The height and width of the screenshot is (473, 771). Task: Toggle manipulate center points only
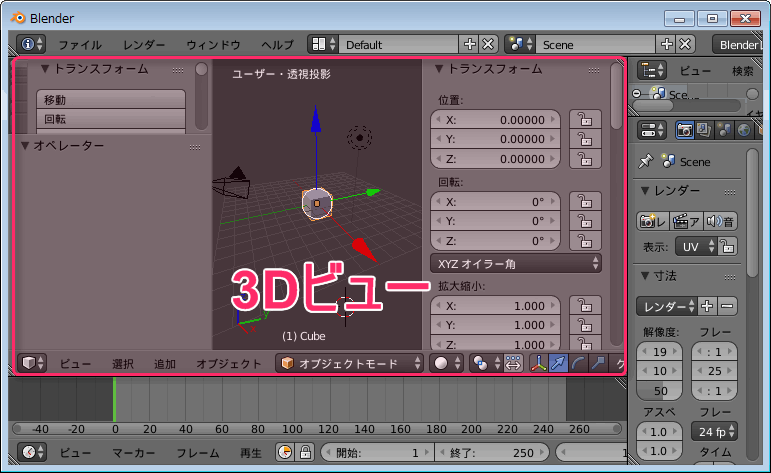(x=513, y=363)
